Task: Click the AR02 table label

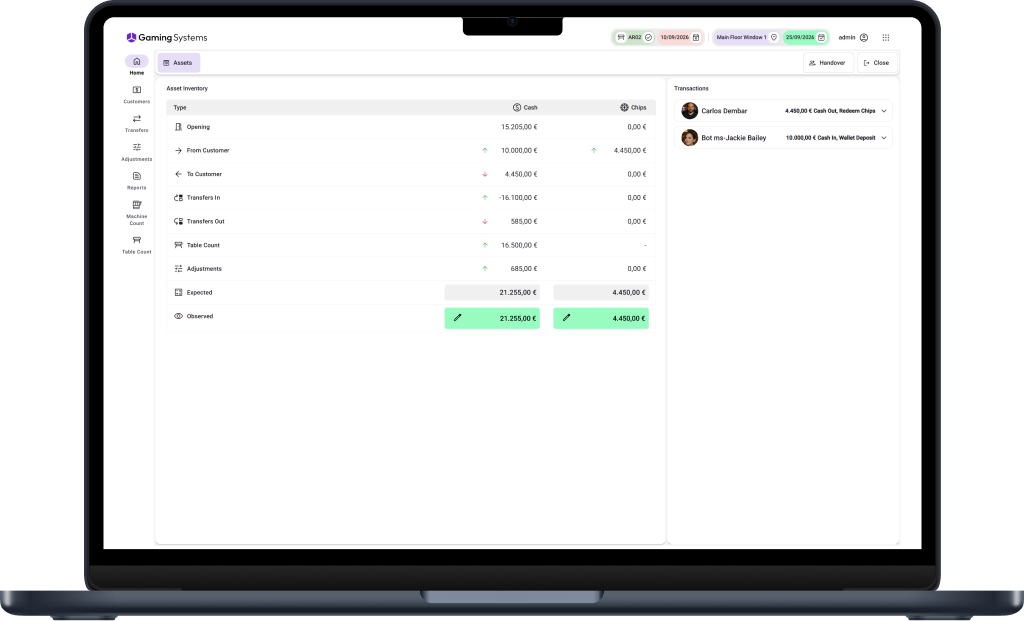Action: [635, 37]
